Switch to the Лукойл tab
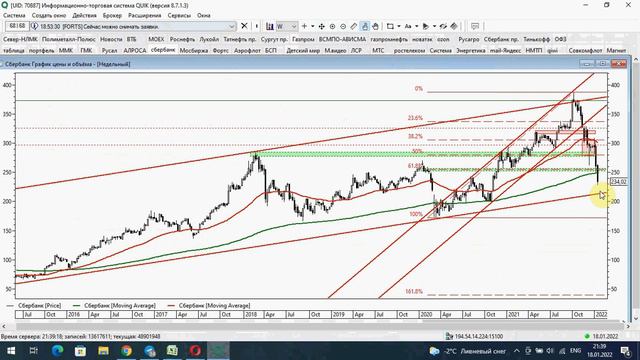Image resolution: width=640 pixels, height=360 pixels. [x=209, y=40]
